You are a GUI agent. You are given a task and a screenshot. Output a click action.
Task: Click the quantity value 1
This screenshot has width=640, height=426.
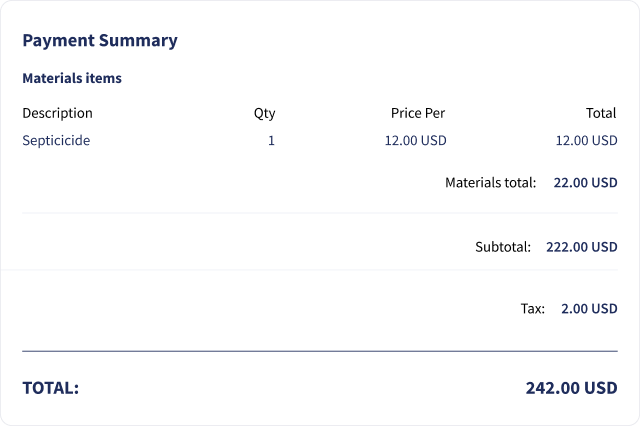tap(271, 140)
